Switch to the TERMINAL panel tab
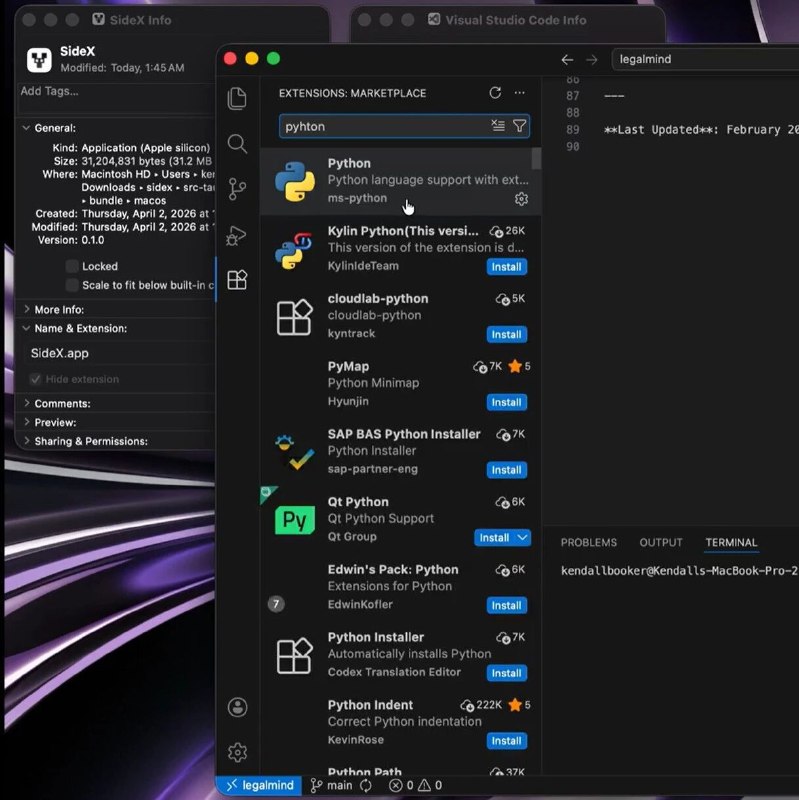The width and height of the screenshot is (799, 800). (x=731, y=542)
